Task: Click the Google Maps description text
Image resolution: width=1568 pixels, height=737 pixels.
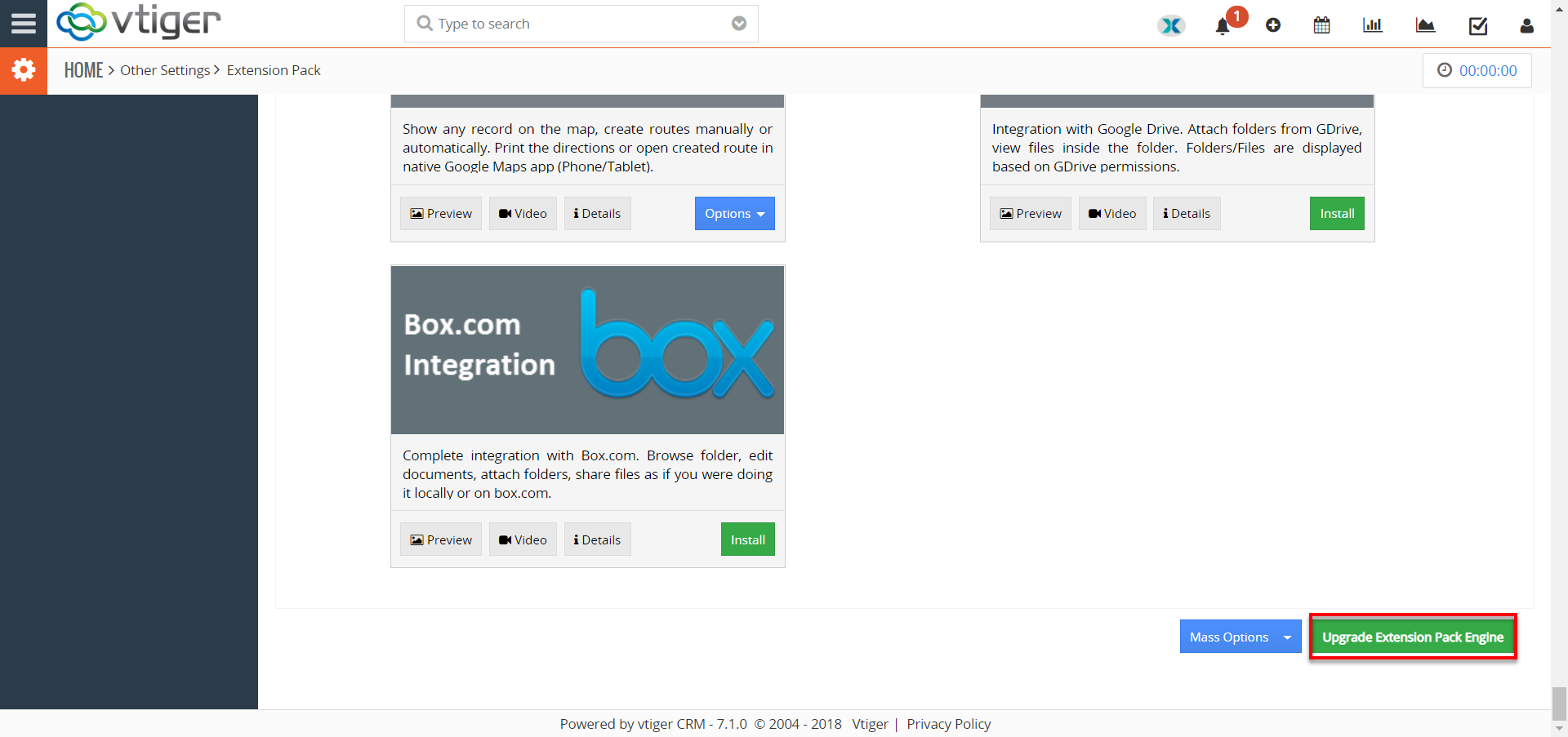Action: pyautogui.click(x=588, y=148)
